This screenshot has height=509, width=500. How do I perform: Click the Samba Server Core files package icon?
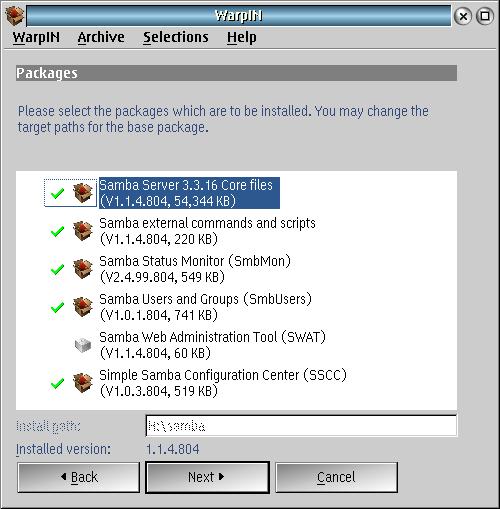[83, 193]
